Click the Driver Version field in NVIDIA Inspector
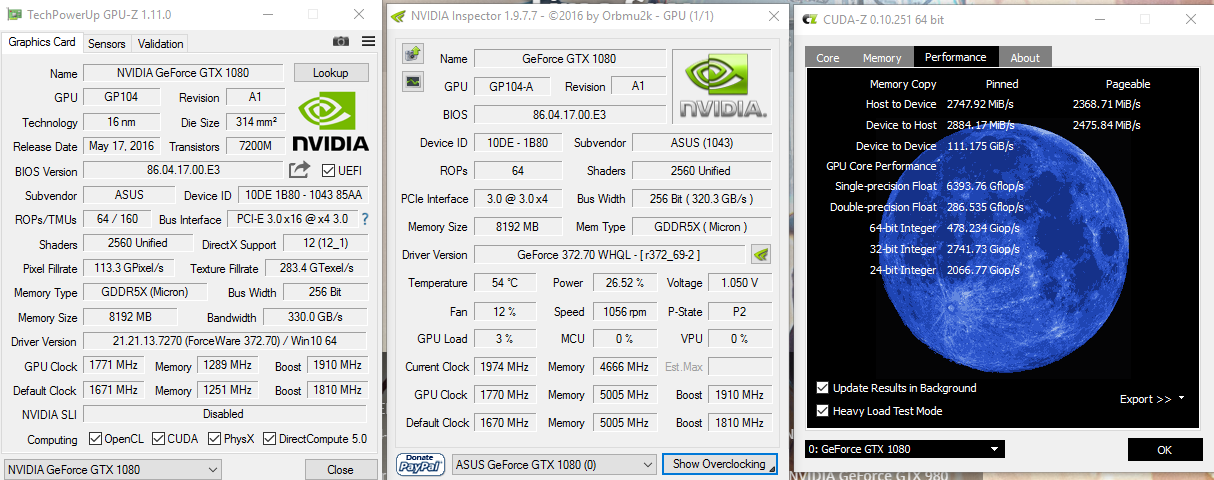The width and height of the screenshot is (1214, 480). (x=609, y=255)
